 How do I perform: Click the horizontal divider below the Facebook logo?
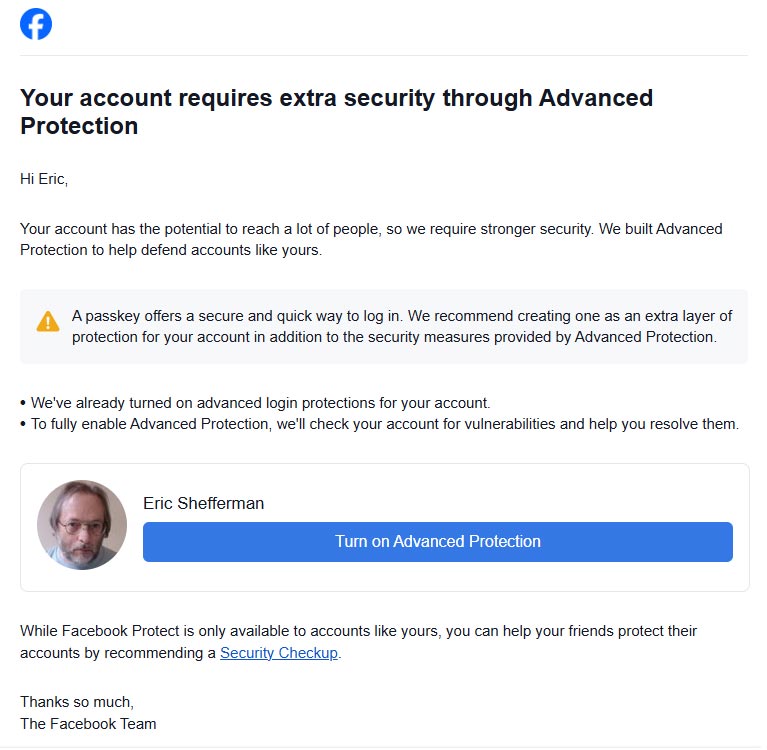[x=383, y=55]
